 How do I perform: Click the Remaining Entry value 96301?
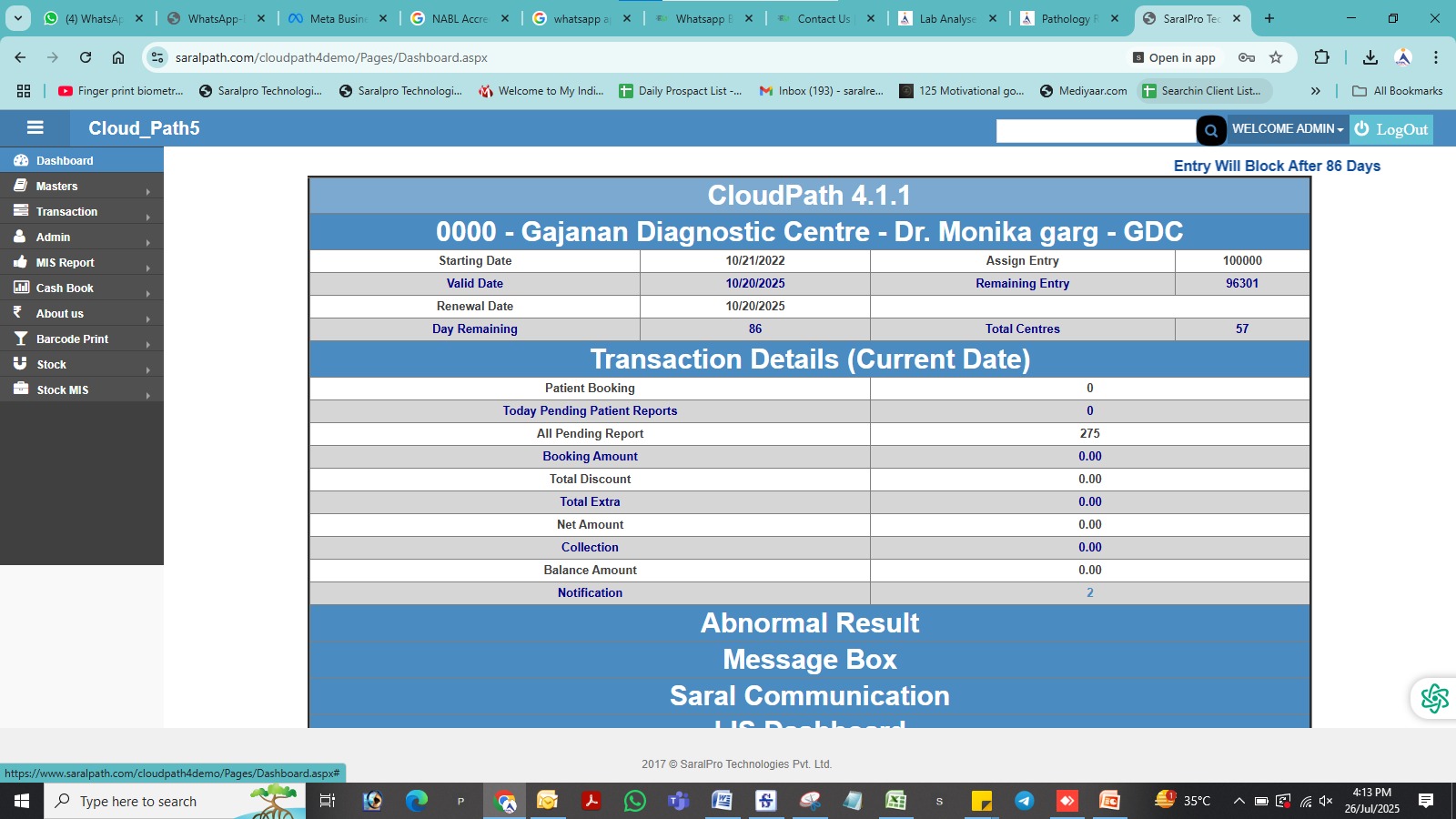[1242, 283]
